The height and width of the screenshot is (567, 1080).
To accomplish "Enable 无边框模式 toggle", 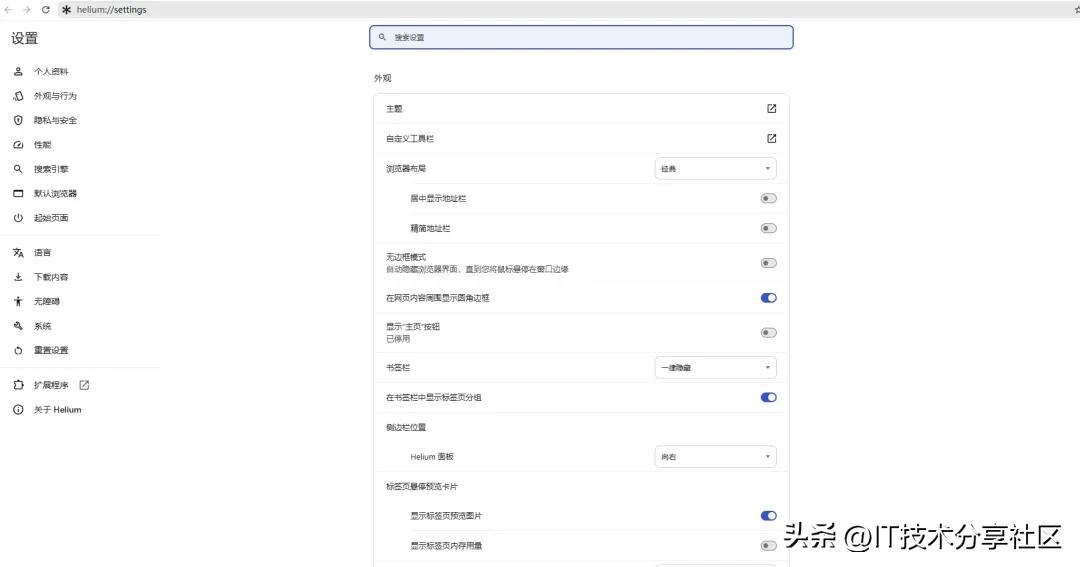I will point(769,263).
